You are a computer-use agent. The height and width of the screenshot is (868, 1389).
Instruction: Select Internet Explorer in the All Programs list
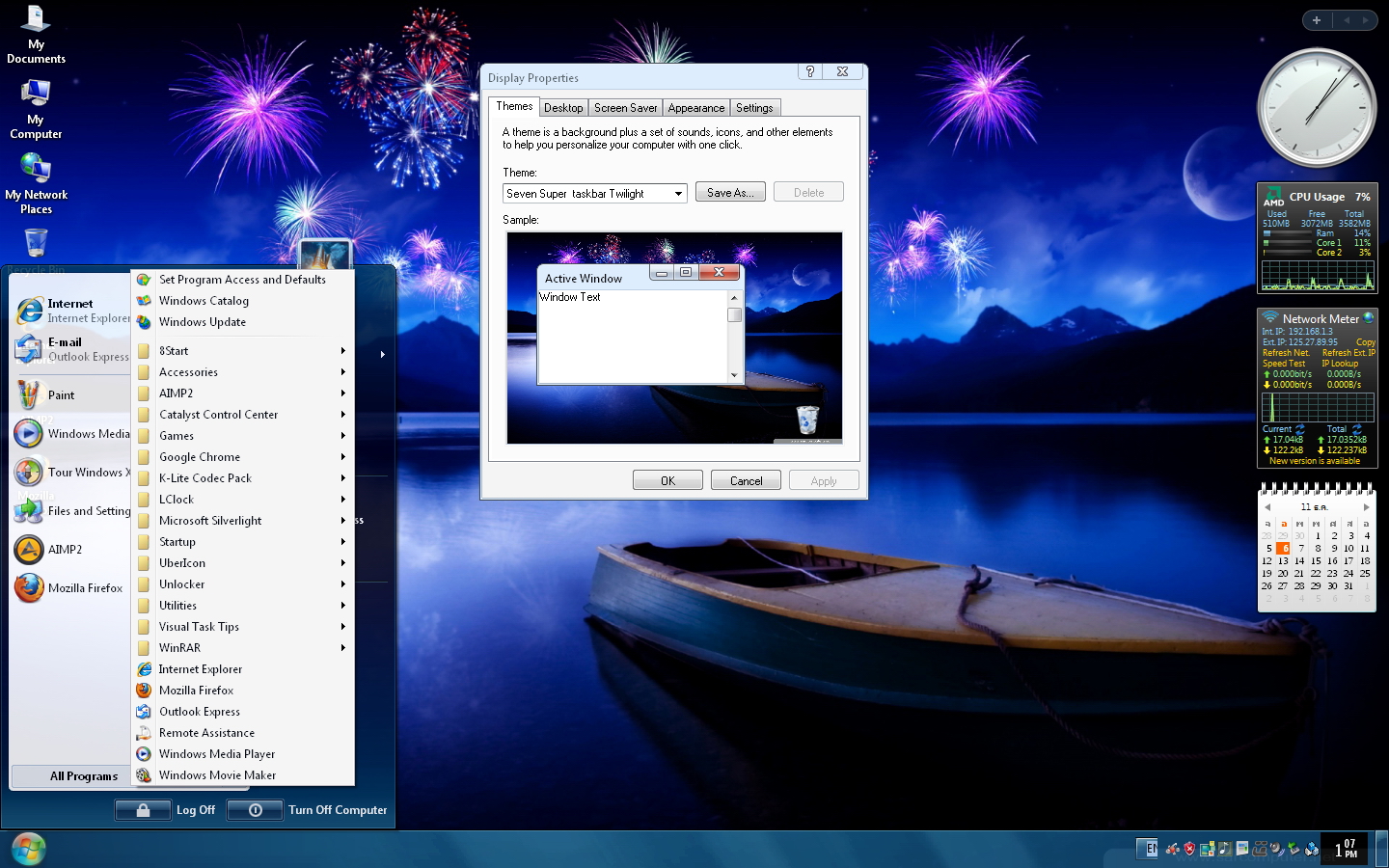pyautogui.click(x=200, y=668)
